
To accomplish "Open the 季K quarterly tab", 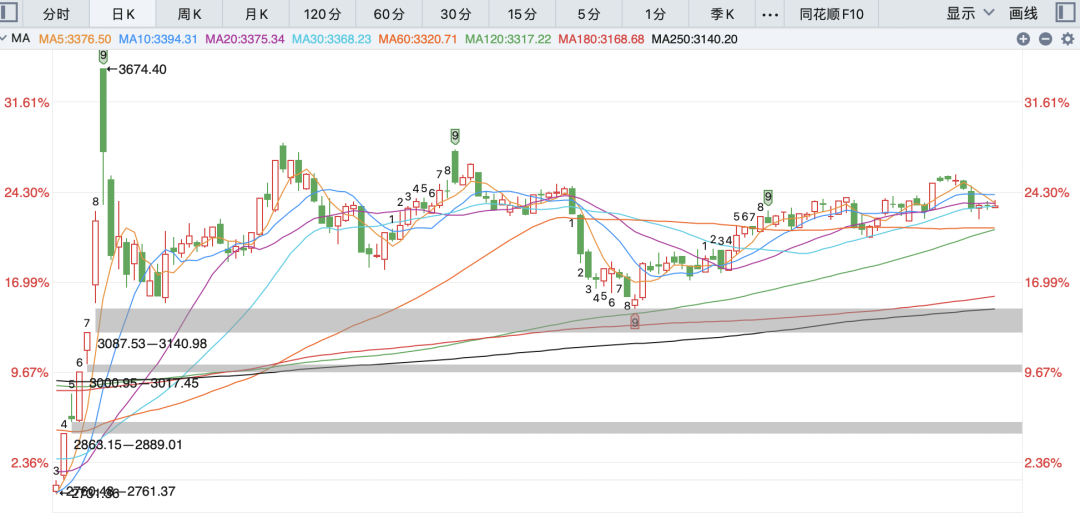I will 723,13.
